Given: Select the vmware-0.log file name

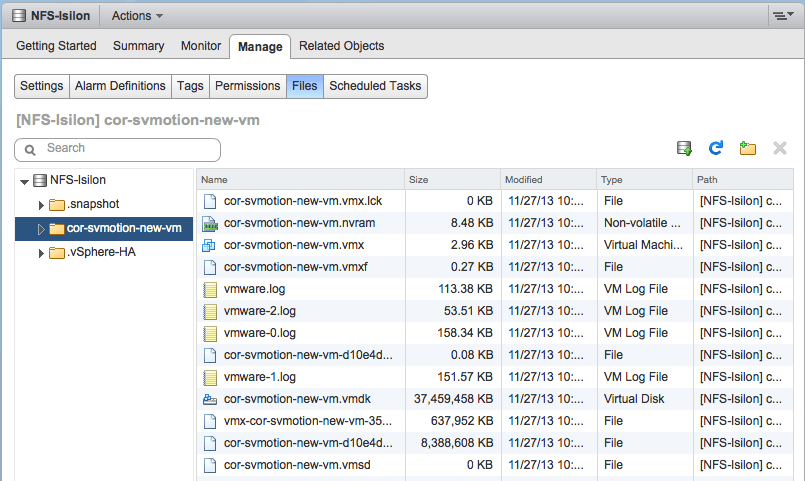Looking at the screenshot, I should point(260,333).
